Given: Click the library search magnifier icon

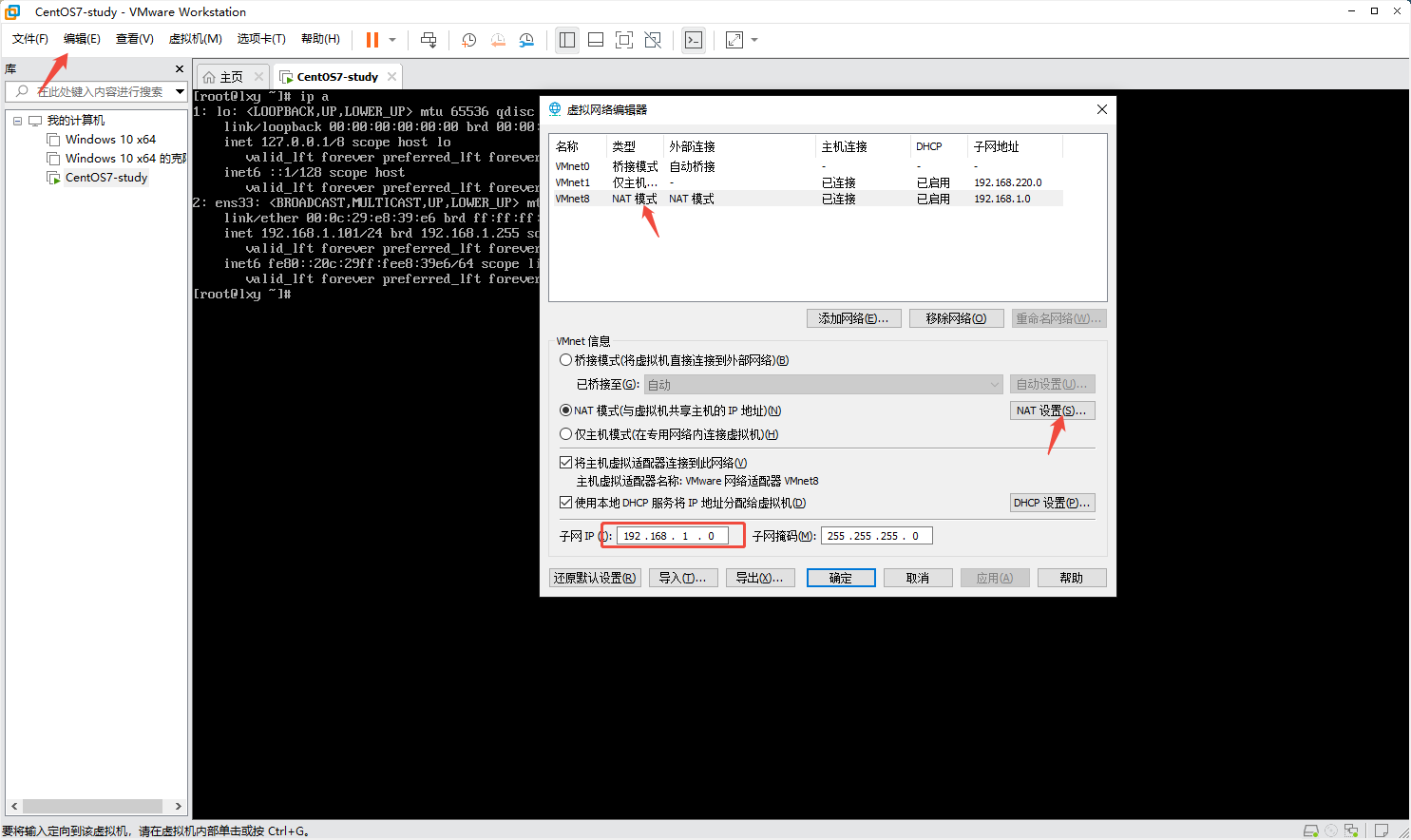Looking at the screenshot, I should pyautogui.click(x=22, y=91).
